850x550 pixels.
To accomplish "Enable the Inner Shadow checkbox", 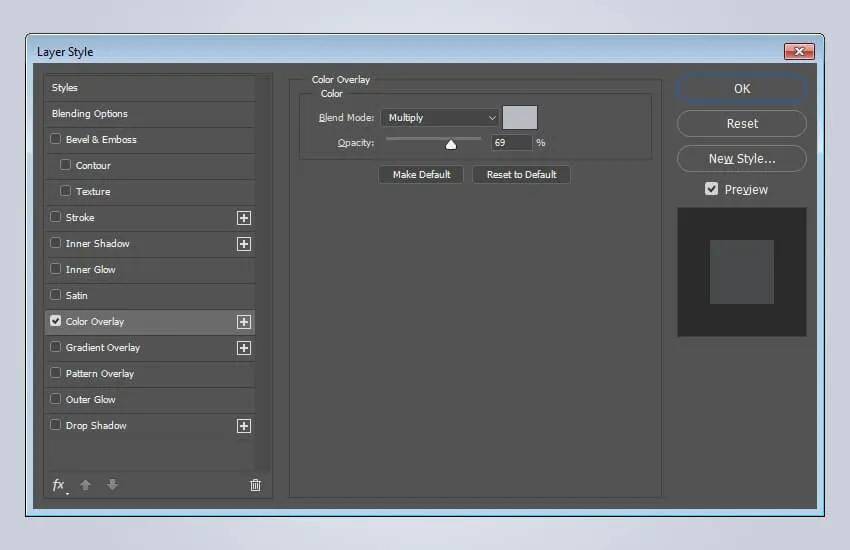I will coord(55,243).
